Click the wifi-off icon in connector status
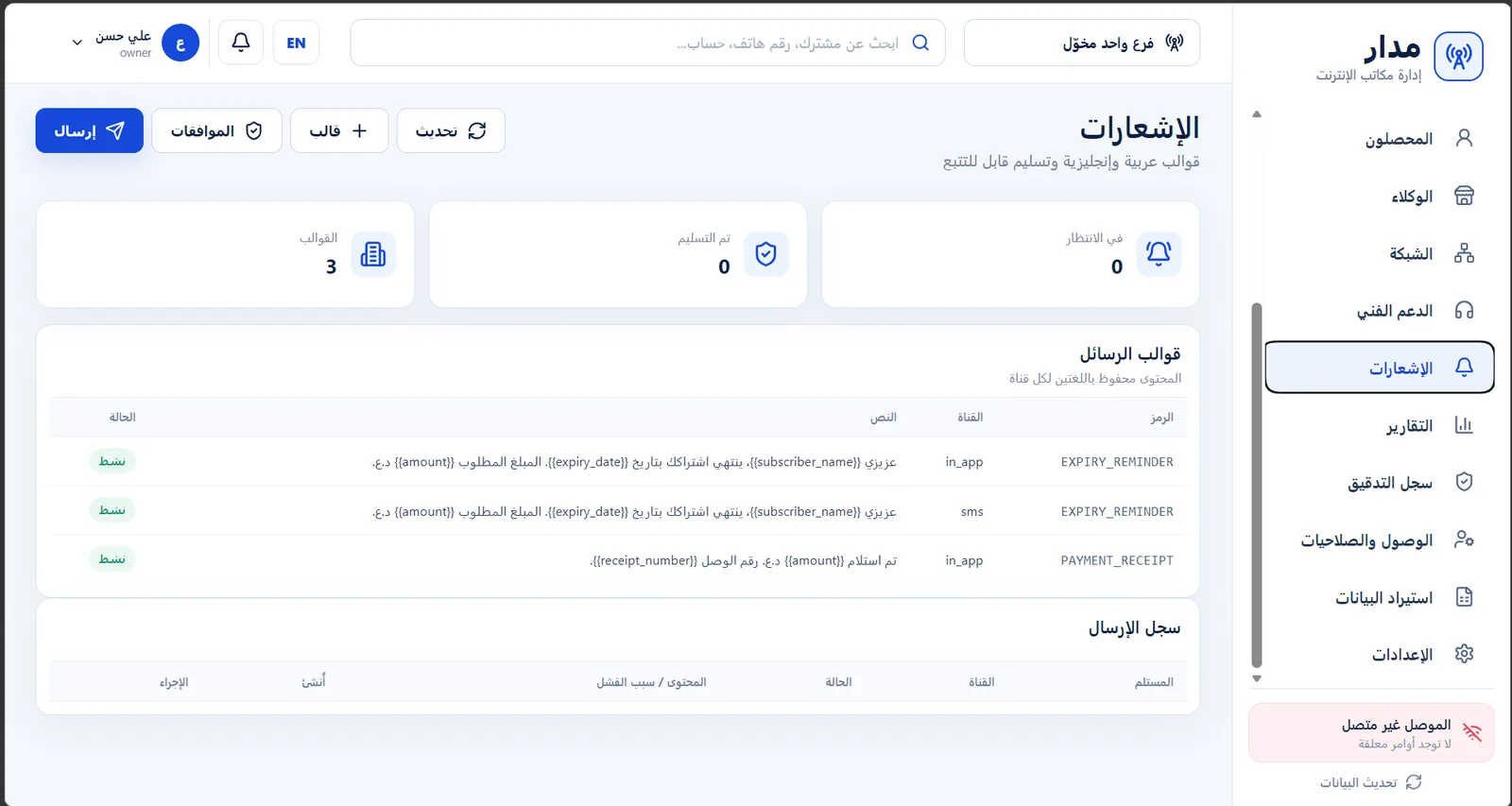The width and height of the screenshot is (1512, 806). [x=1472, y=732]
